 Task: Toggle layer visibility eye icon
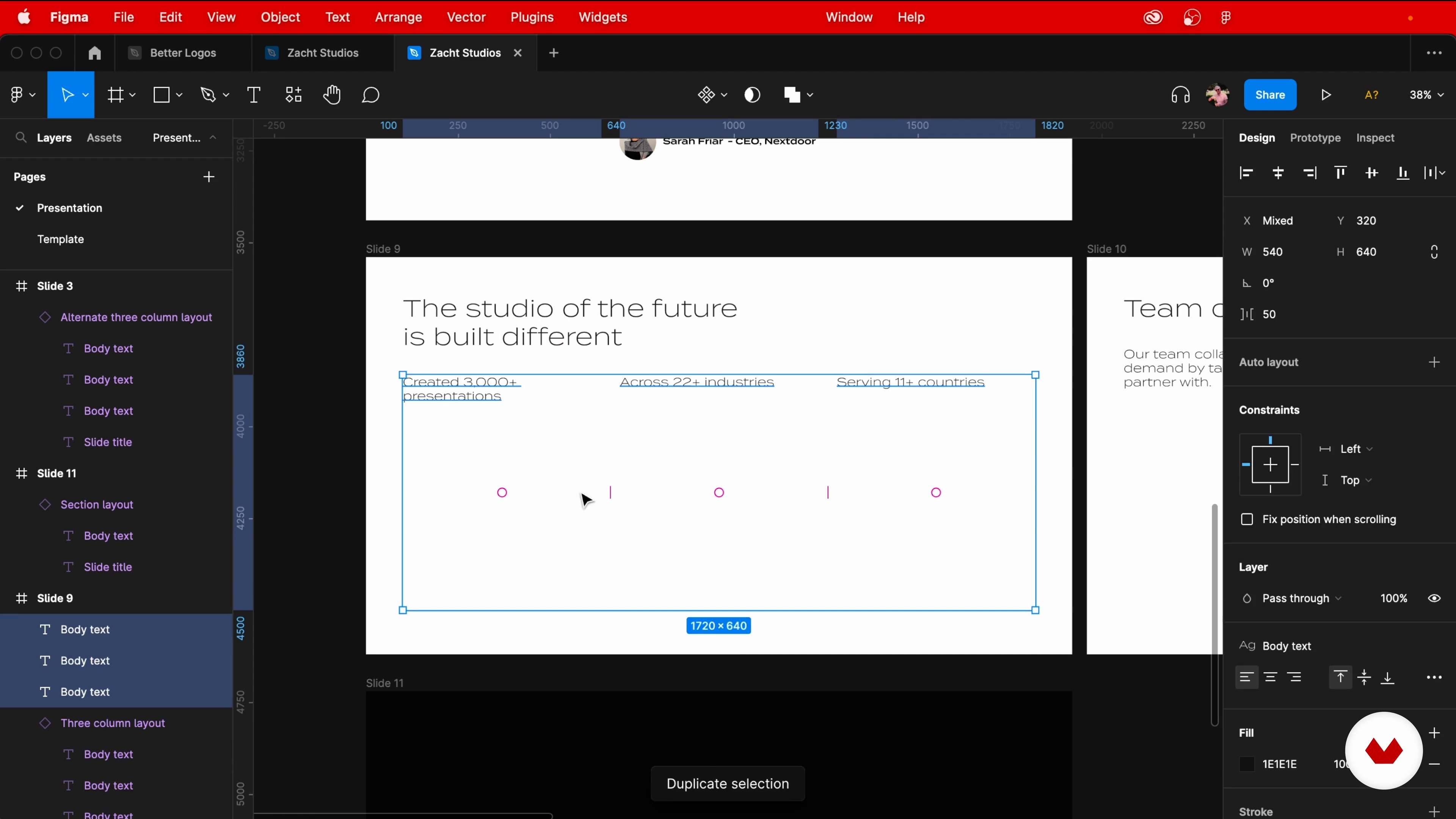tap(1434, 599)
